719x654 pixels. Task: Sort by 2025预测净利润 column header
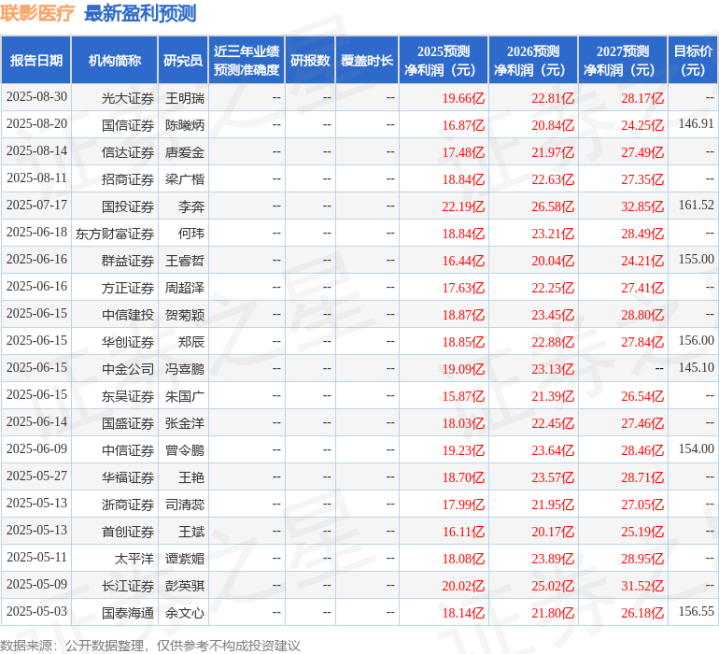444,61
